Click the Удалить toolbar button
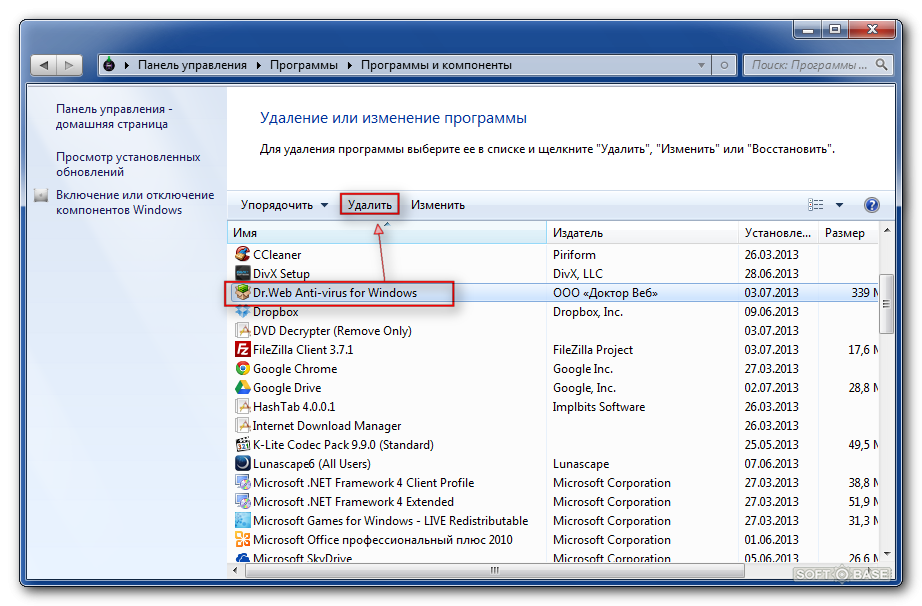Image resolution: width=922 pixels, height=606 pixels. pos(369,205)
